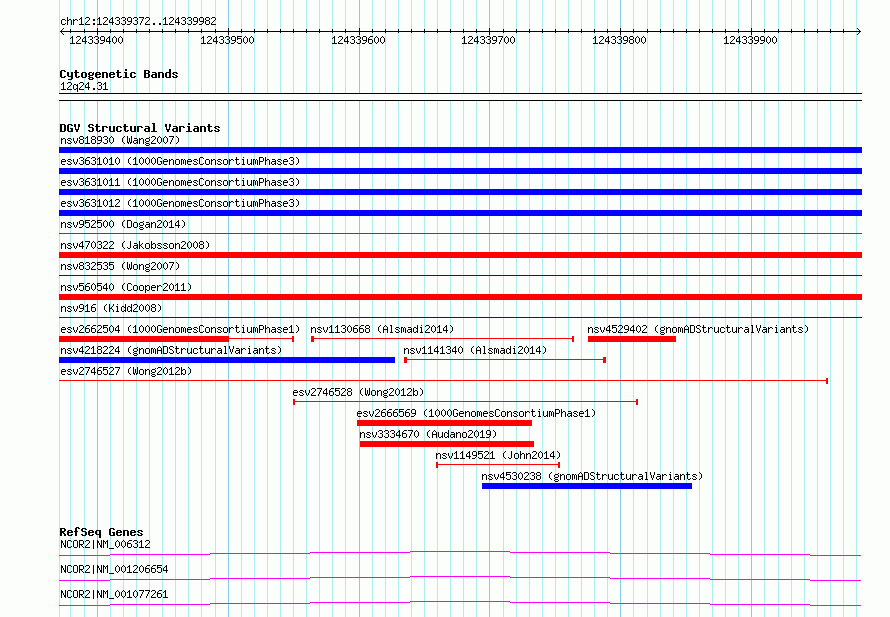Open esv2666569 (1000GenomesConsortiumPhase1) label
Viewport: 890px width, 617px height.
476,413
